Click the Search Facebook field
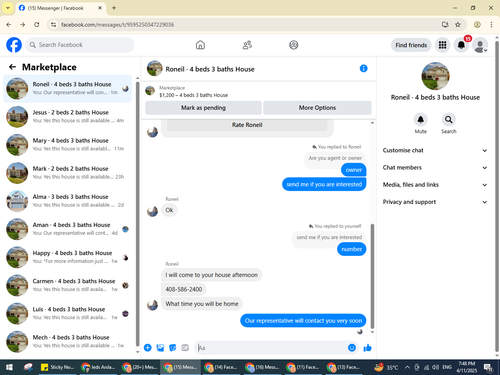This screenshot has width=500, height=375. click(x=80, y=45)
